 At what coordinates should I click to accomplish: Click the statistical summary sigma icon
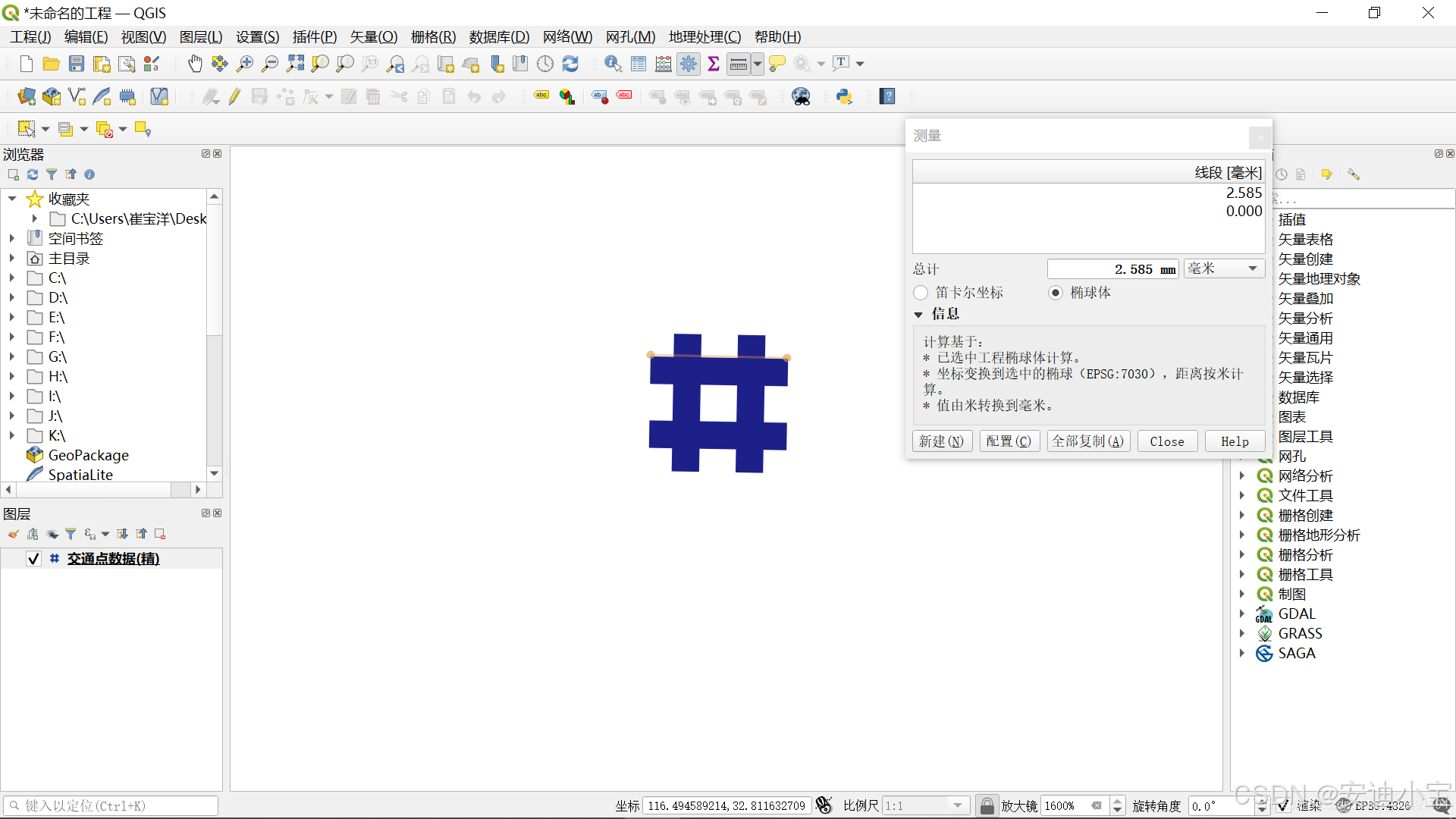click(x=713, y=64)
